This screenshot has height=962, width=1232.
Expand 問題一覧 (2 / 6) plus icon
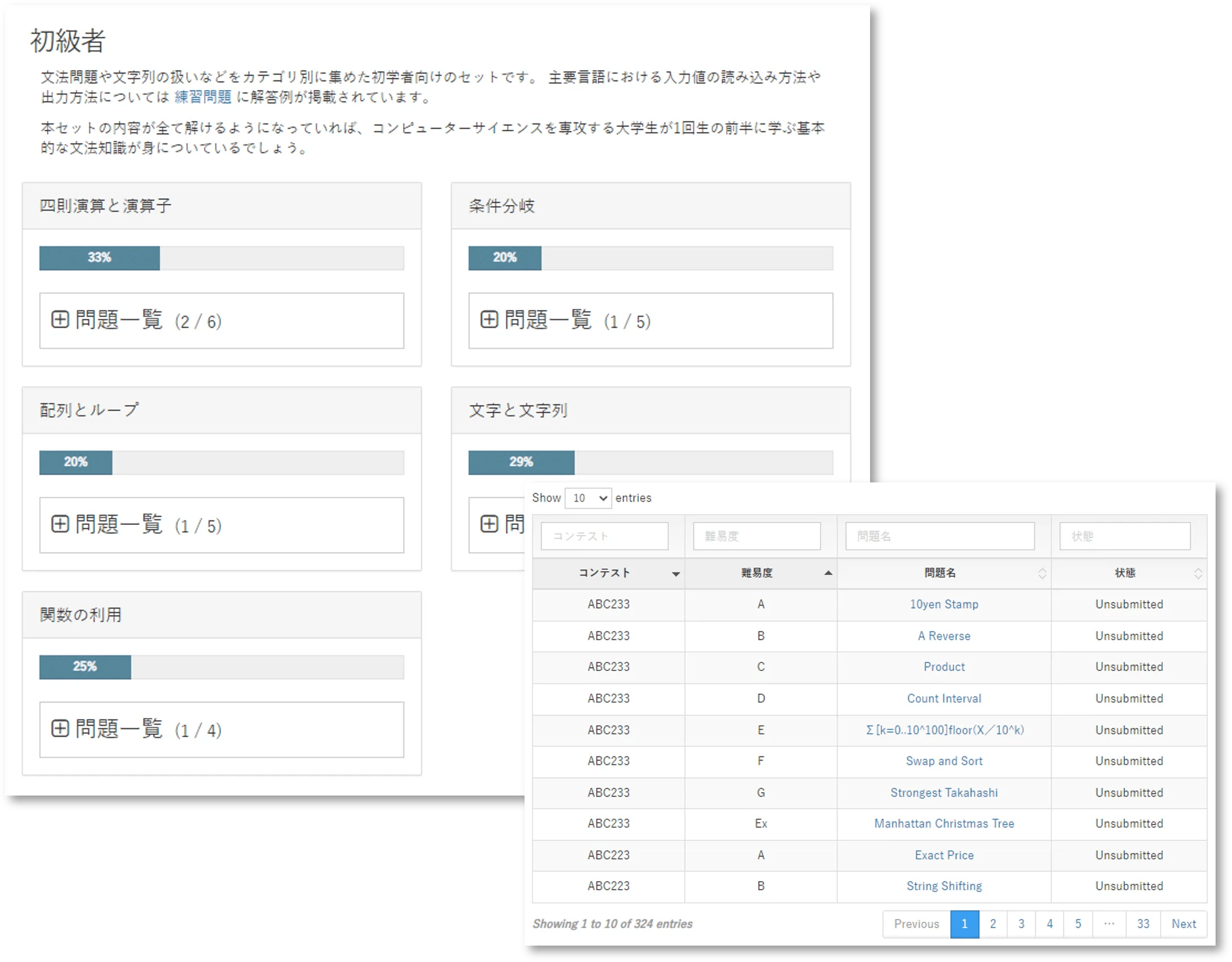[60, 320]
